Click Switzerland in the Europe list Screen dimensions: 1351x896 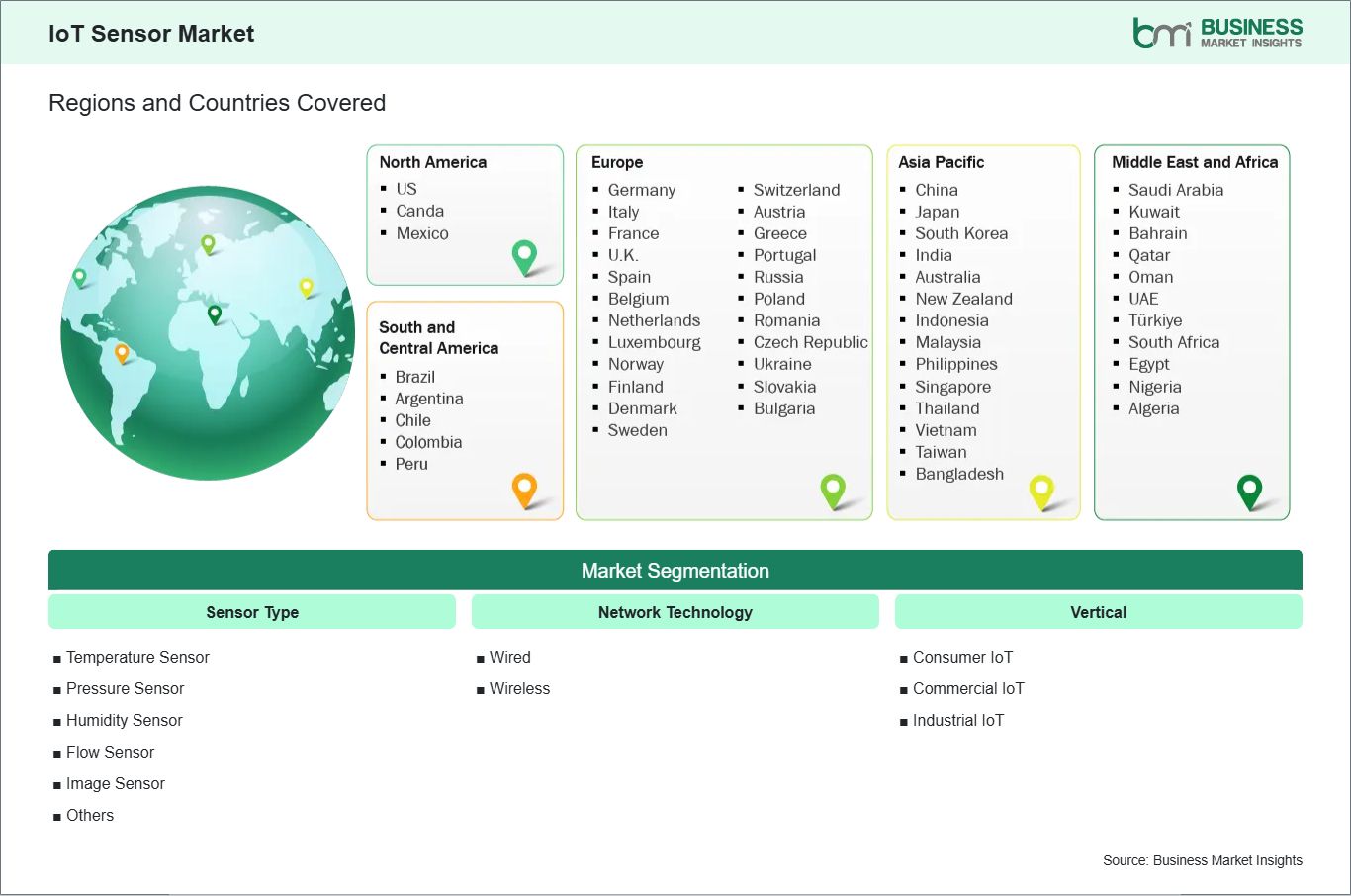pyautogui.click(x=796, y=190)
